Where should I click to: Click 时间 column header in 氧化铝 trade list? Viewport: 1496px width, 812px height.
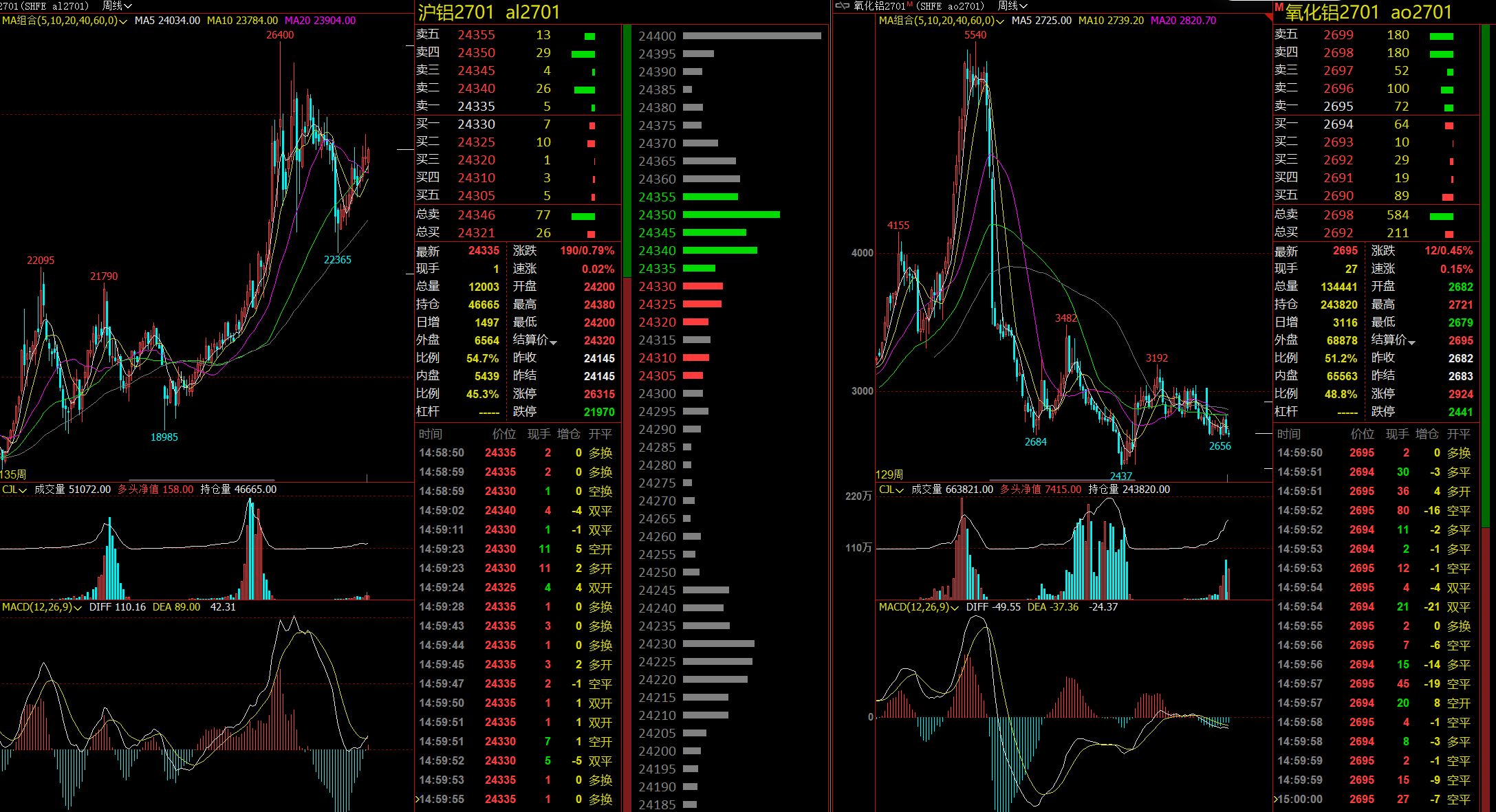(x=1289, y=435)
